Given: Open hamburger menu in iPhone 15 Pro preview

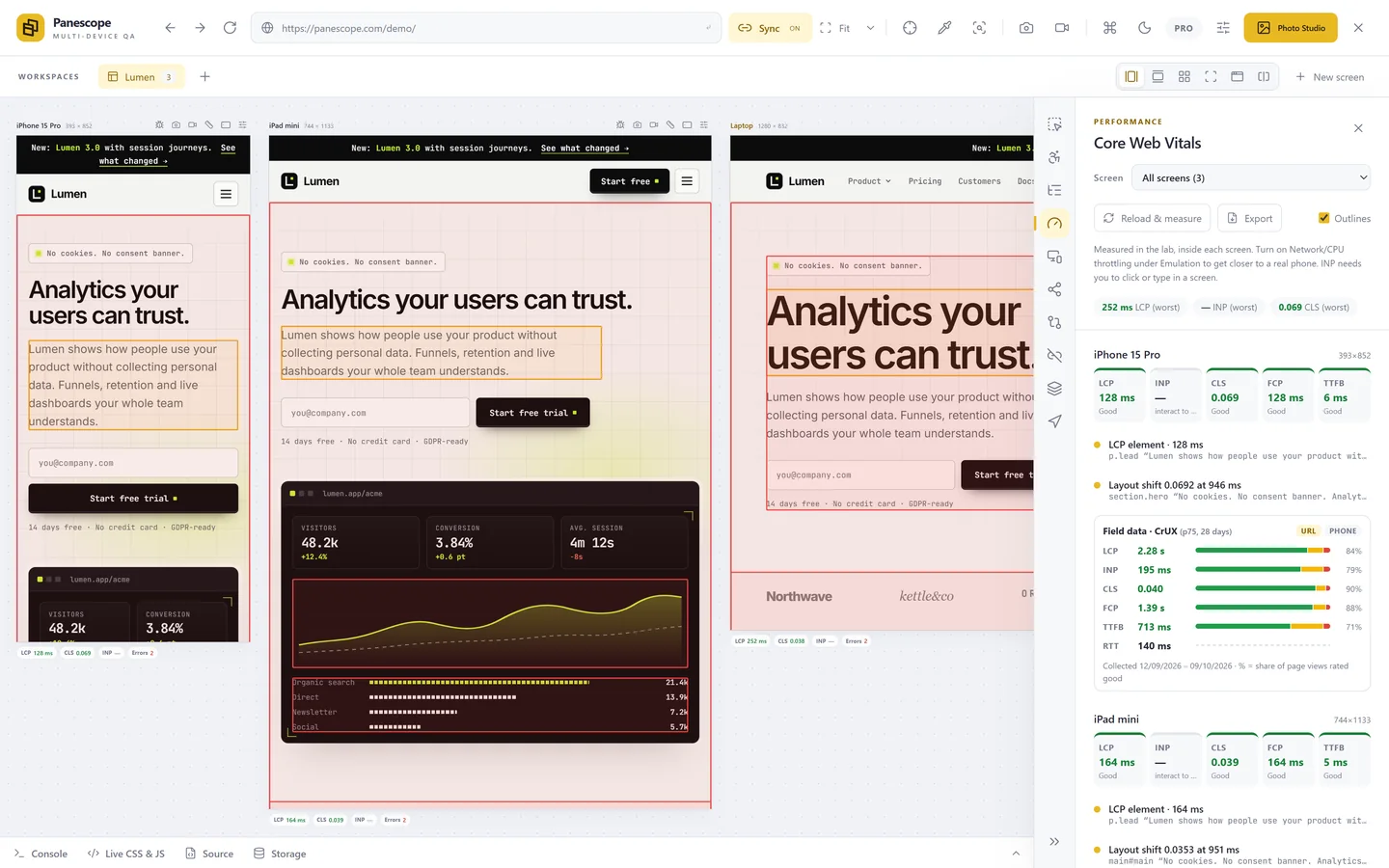Looking at the screenshot, I should pos(226,194).
